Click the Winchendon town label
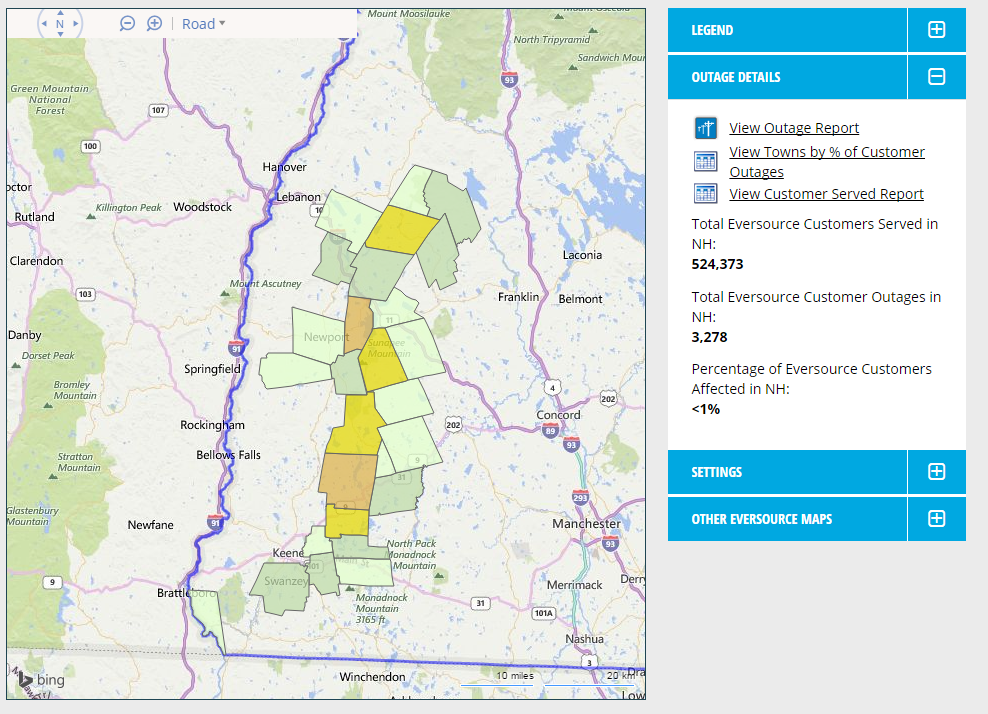988x714 pixels. 372,677
